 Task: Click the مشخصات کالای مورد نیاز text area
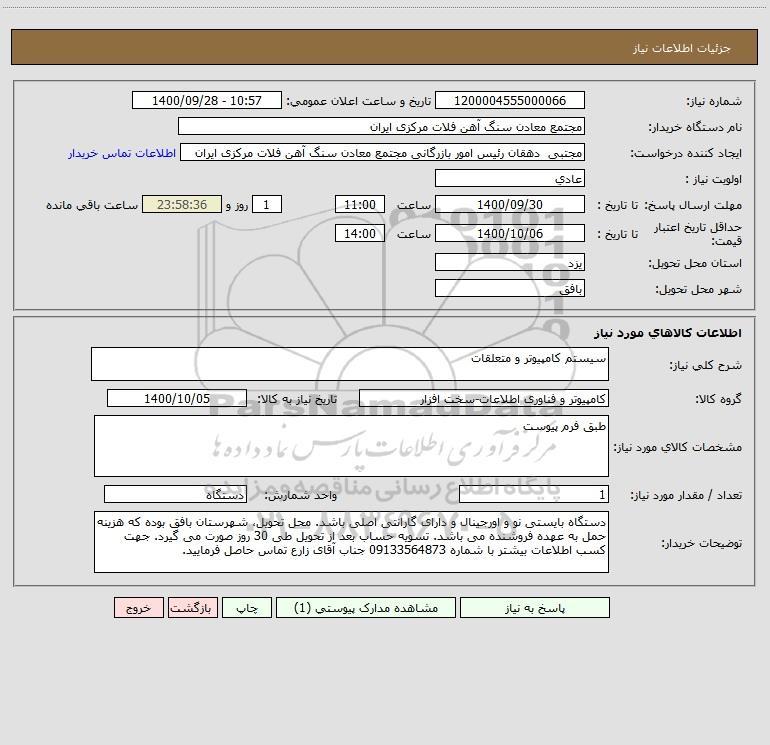[351, 446]
